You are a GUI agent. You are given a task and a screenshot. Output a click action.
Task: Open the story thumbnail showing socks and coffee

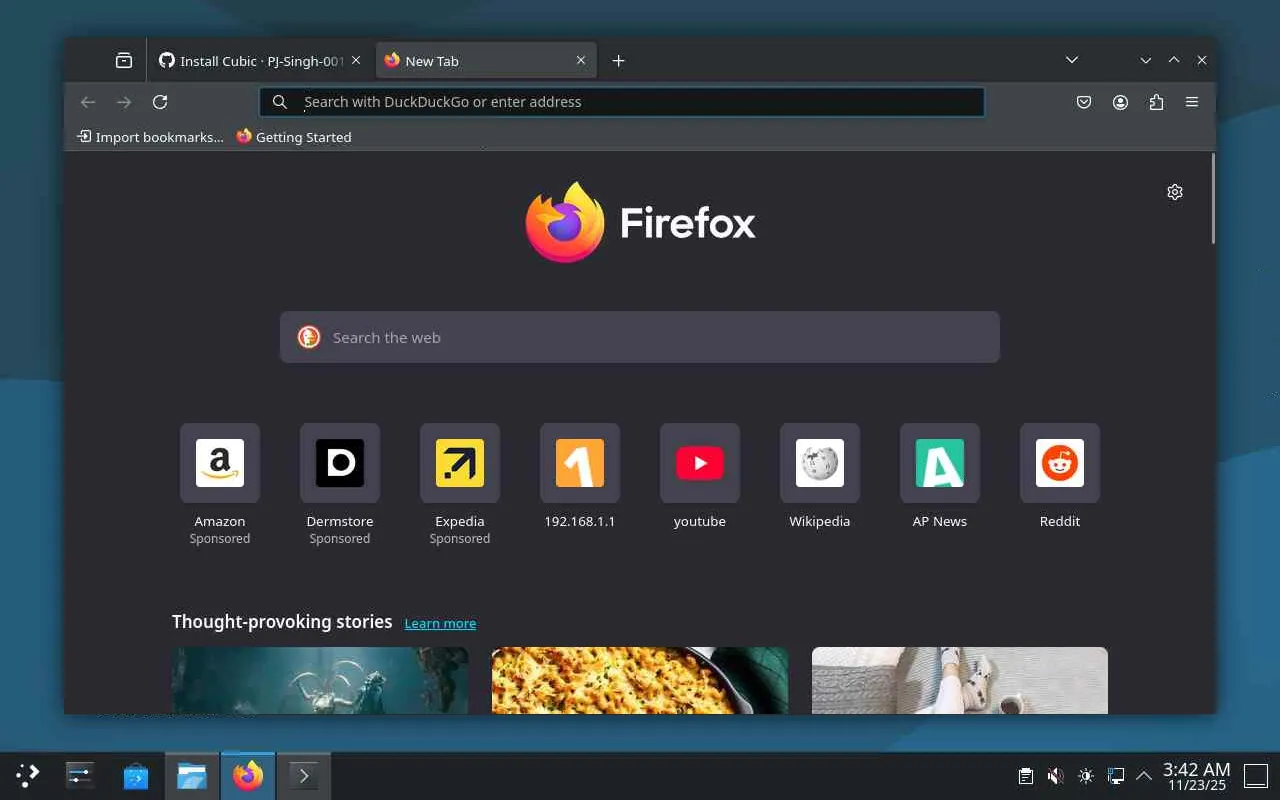pos(960,680)
